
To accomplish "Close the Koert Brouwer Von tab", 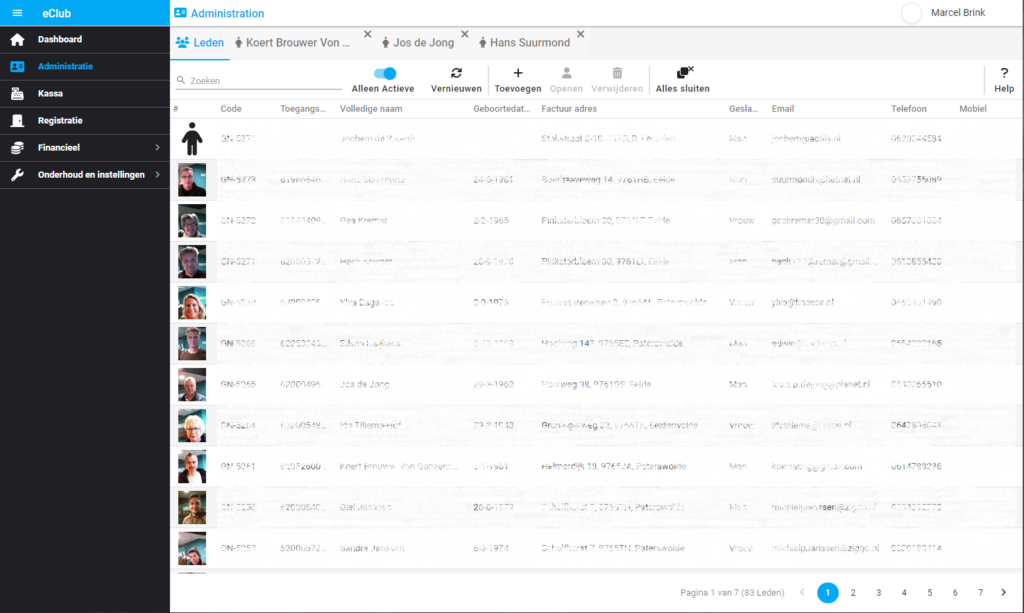I will pos(367,35).
